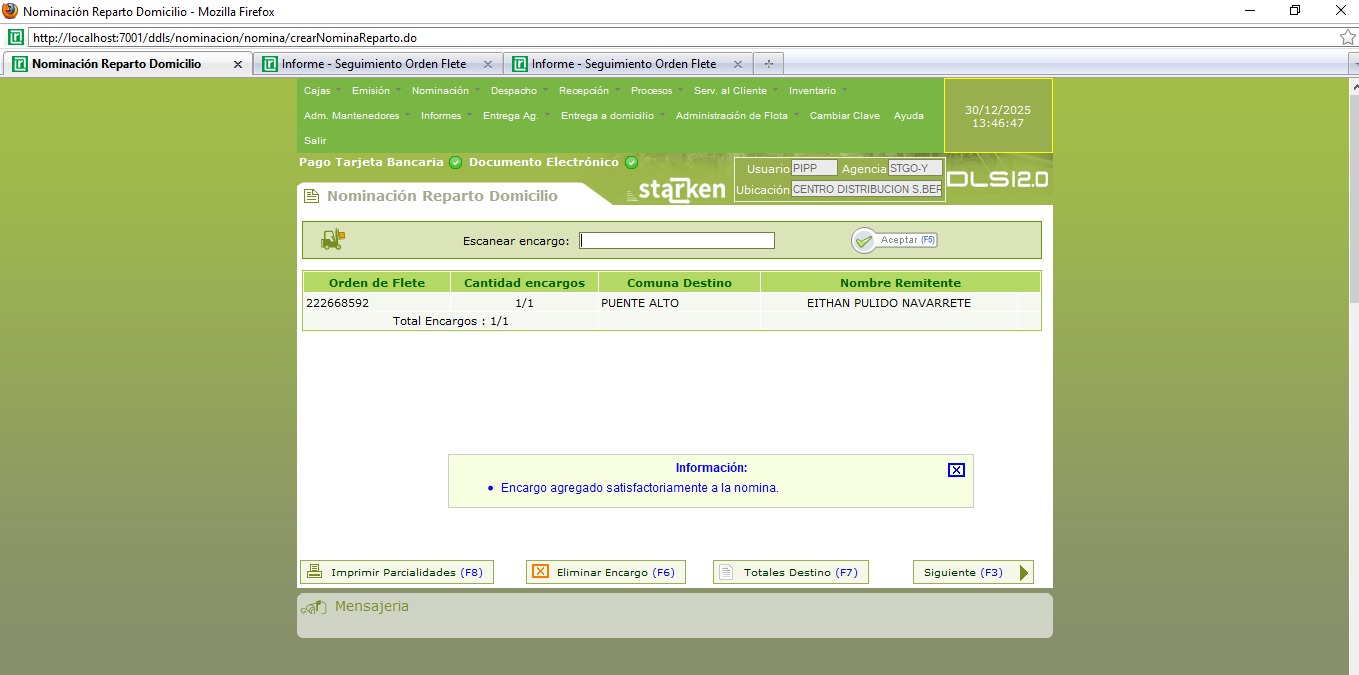Click the Starken logo
The height and width of the screenshot is (675, 1359).
point(676,190)
